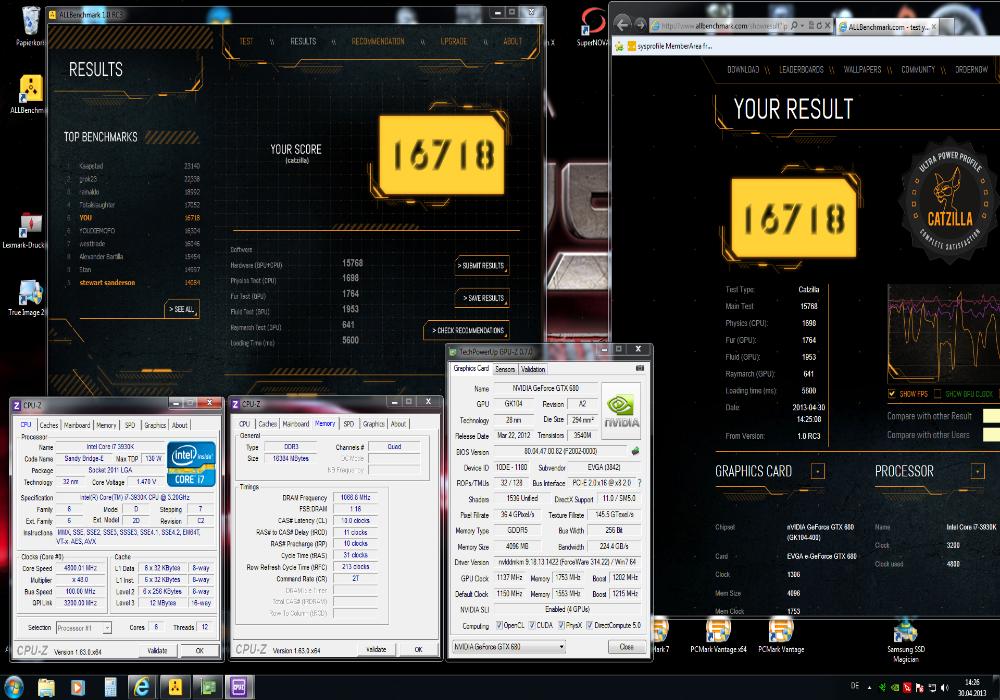Switch to the Sensors tab in GPU-Z
The height and width of the screenshot is (700, 1000).
tap(505, 369)
